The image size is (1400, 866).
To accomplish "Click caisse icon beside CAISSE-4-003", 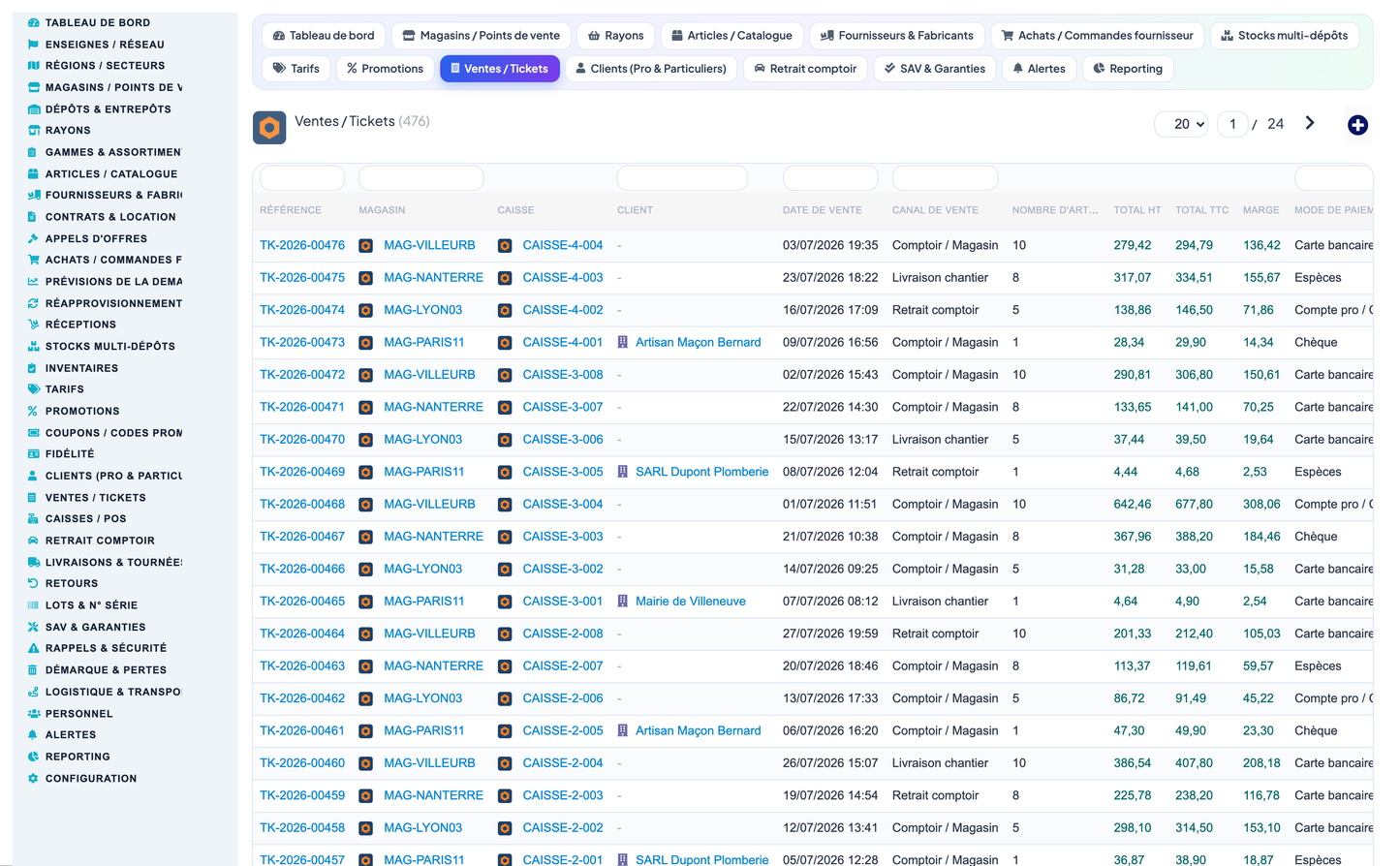I will point(505,278).
